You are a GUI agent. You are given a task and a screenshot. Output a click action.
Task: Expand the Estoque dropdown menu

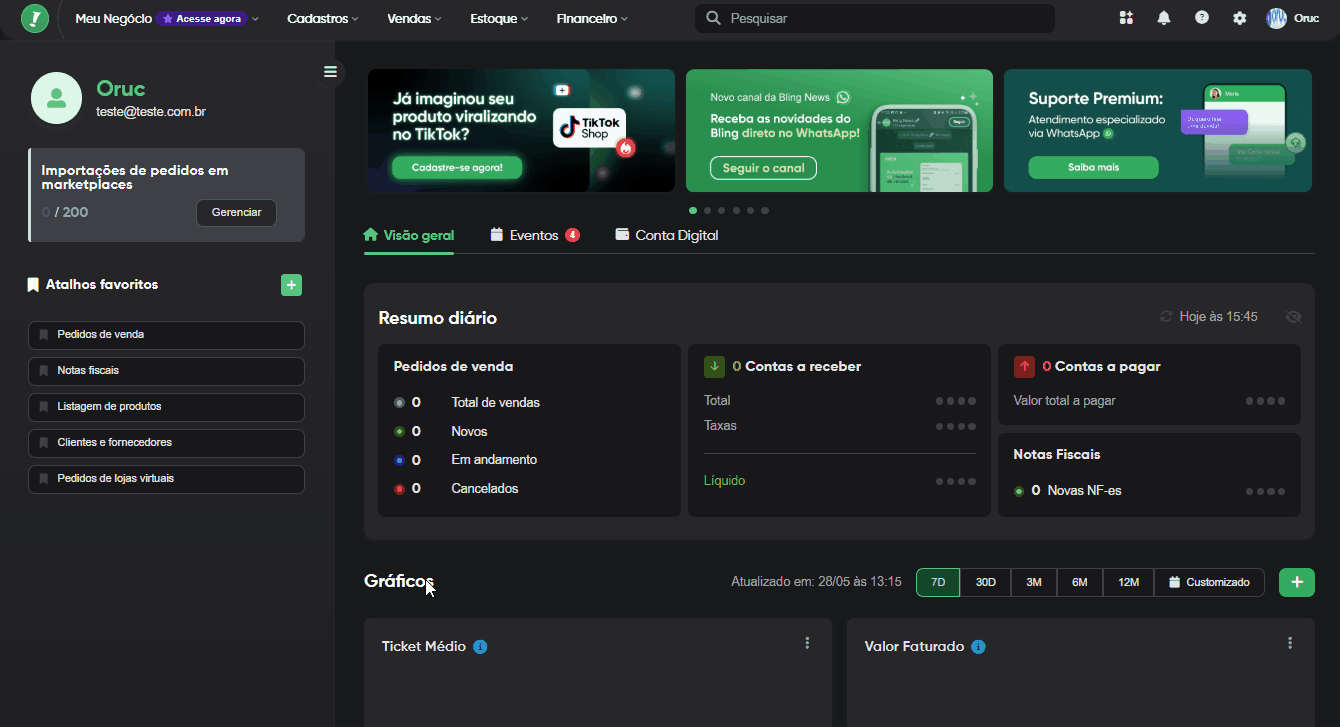[x=498, y=18]
